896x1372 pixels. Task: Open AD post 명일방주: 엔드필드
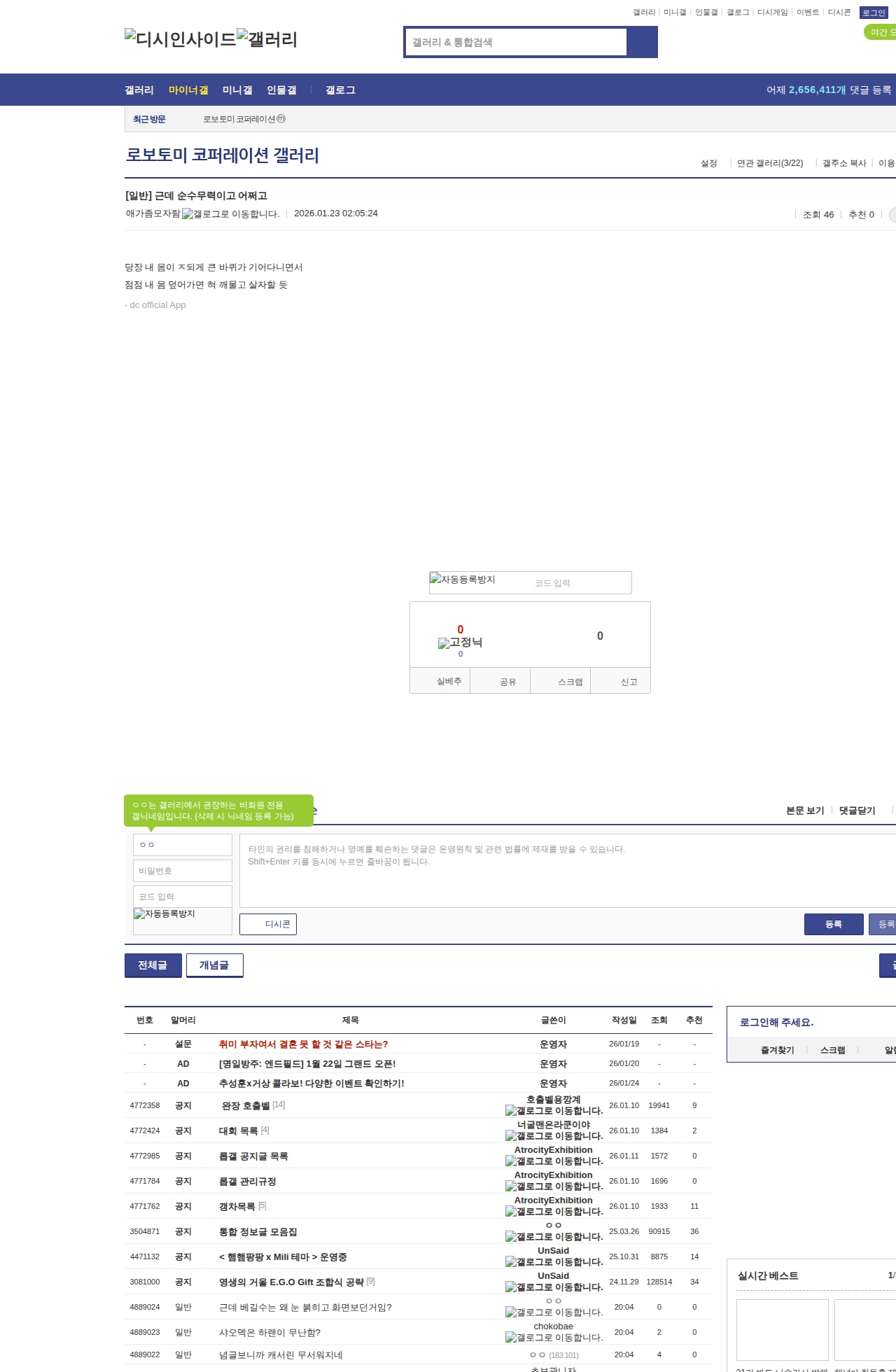(x=307, y=1063)
